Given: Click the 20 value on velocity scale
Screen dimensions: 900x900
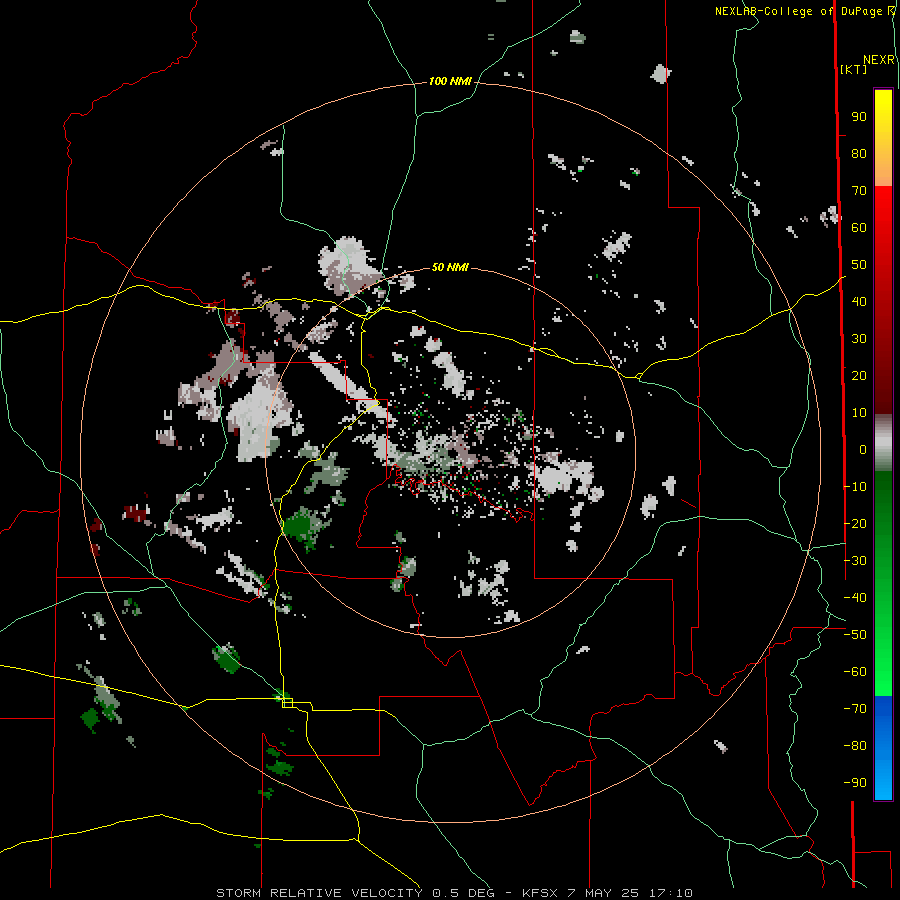Looking at the screenshot, I should (x=859, y=376).
